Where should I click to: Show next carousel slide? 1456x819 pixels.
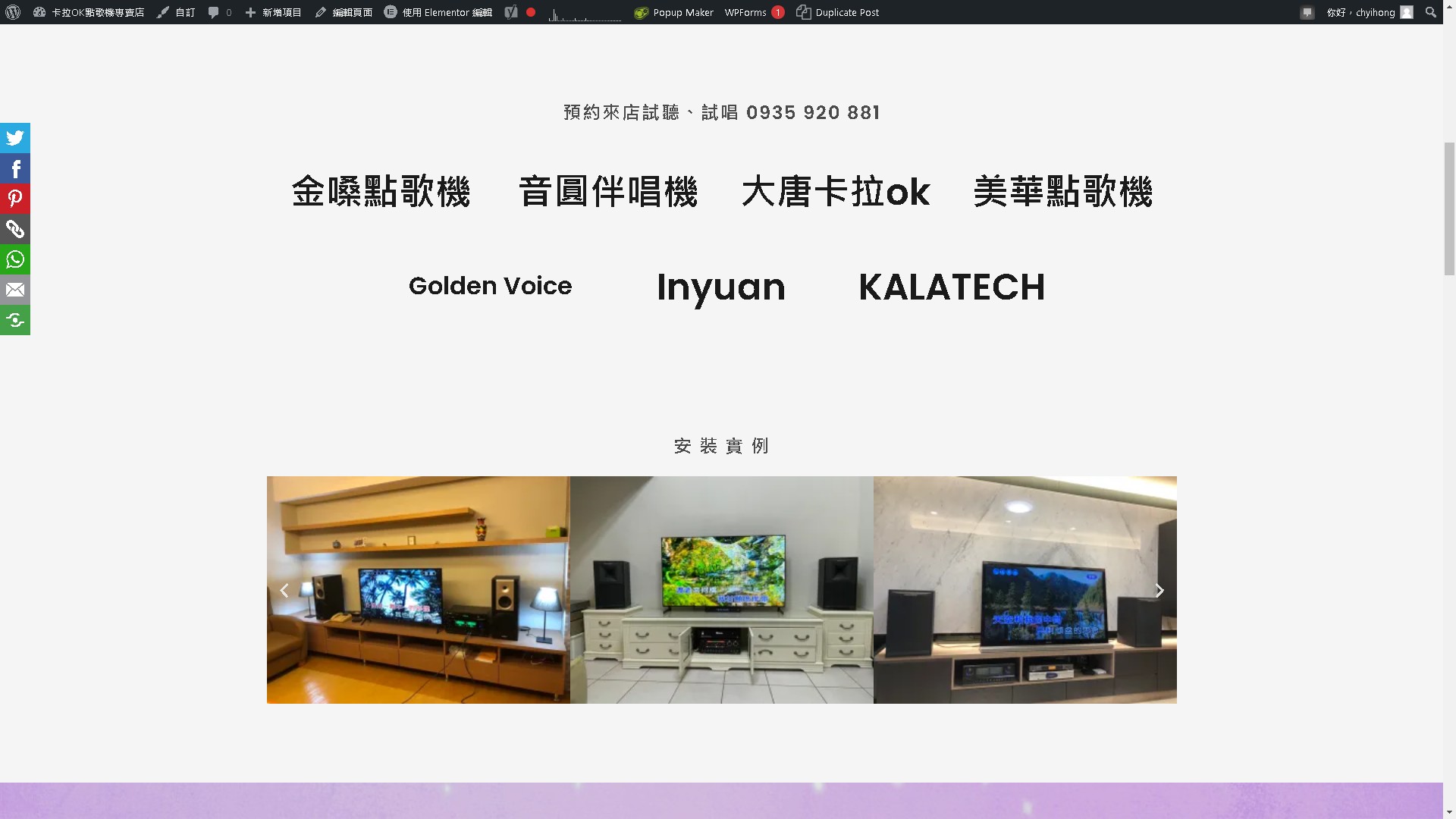coord(1159,590)
